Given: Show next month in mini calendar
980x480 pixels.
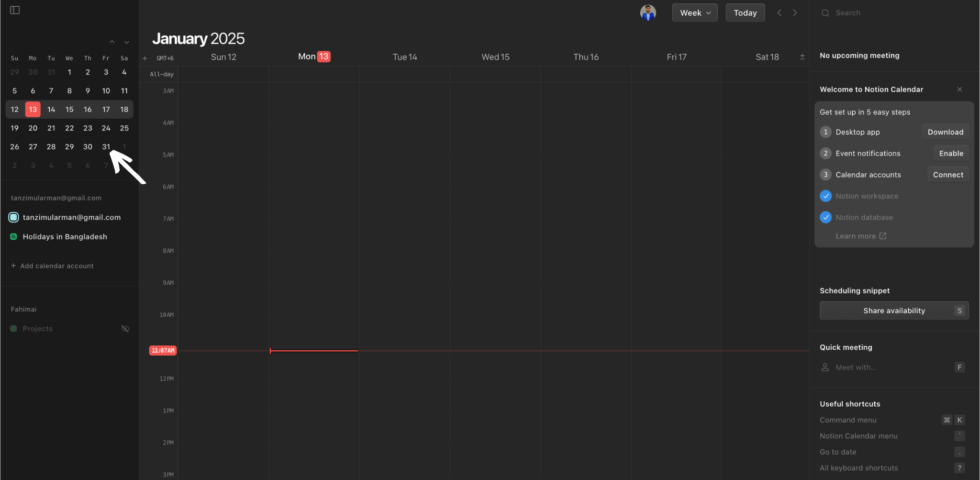Looking at the screenshot, I should [126, 42].
